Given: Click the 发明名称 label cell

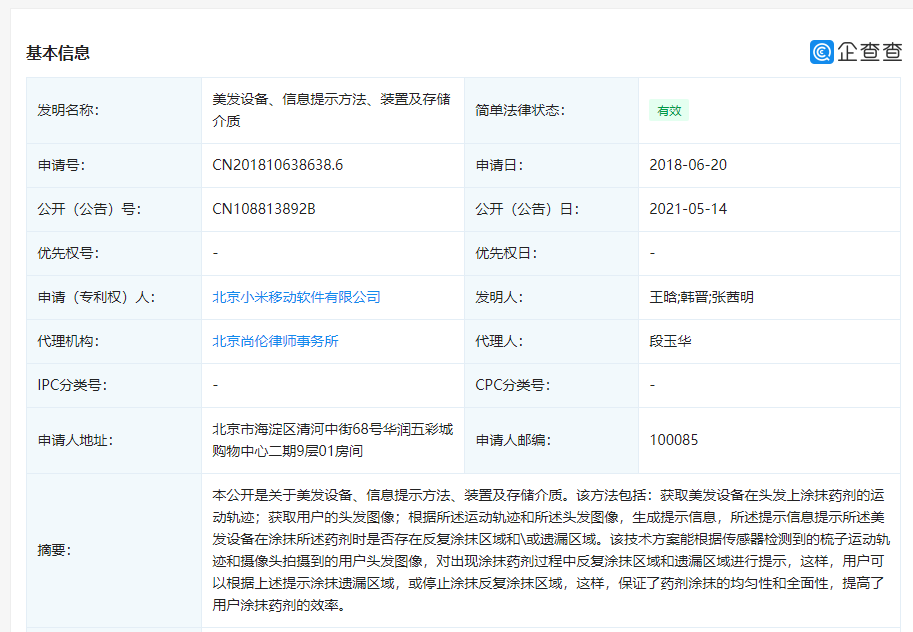Looking at the screenshot, I should click(x=114, y=111).
